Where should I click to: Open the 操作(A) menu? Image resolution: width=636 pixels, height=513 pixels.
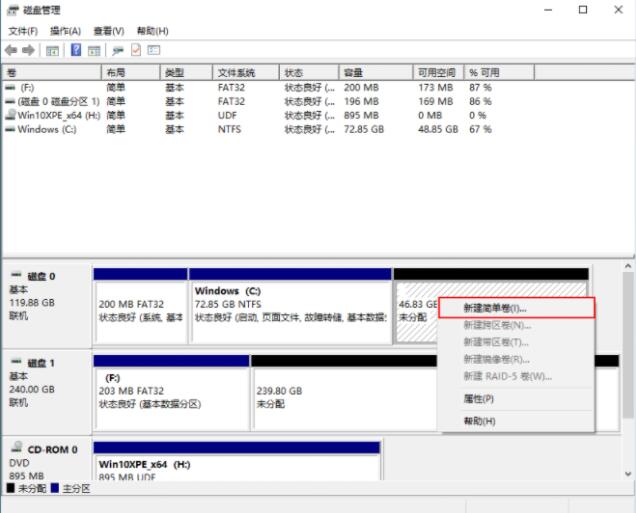click(65, 31)
